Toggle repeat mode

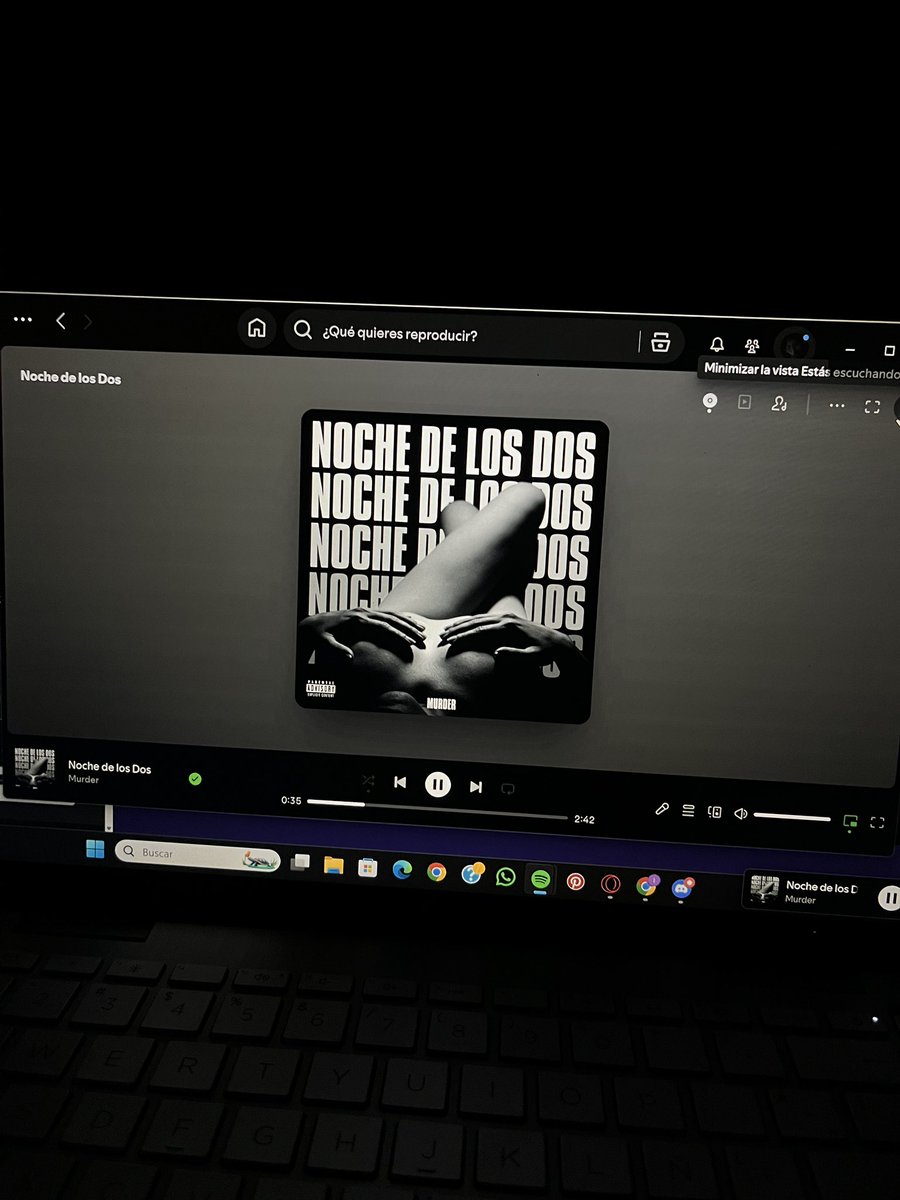pos(507,789)
